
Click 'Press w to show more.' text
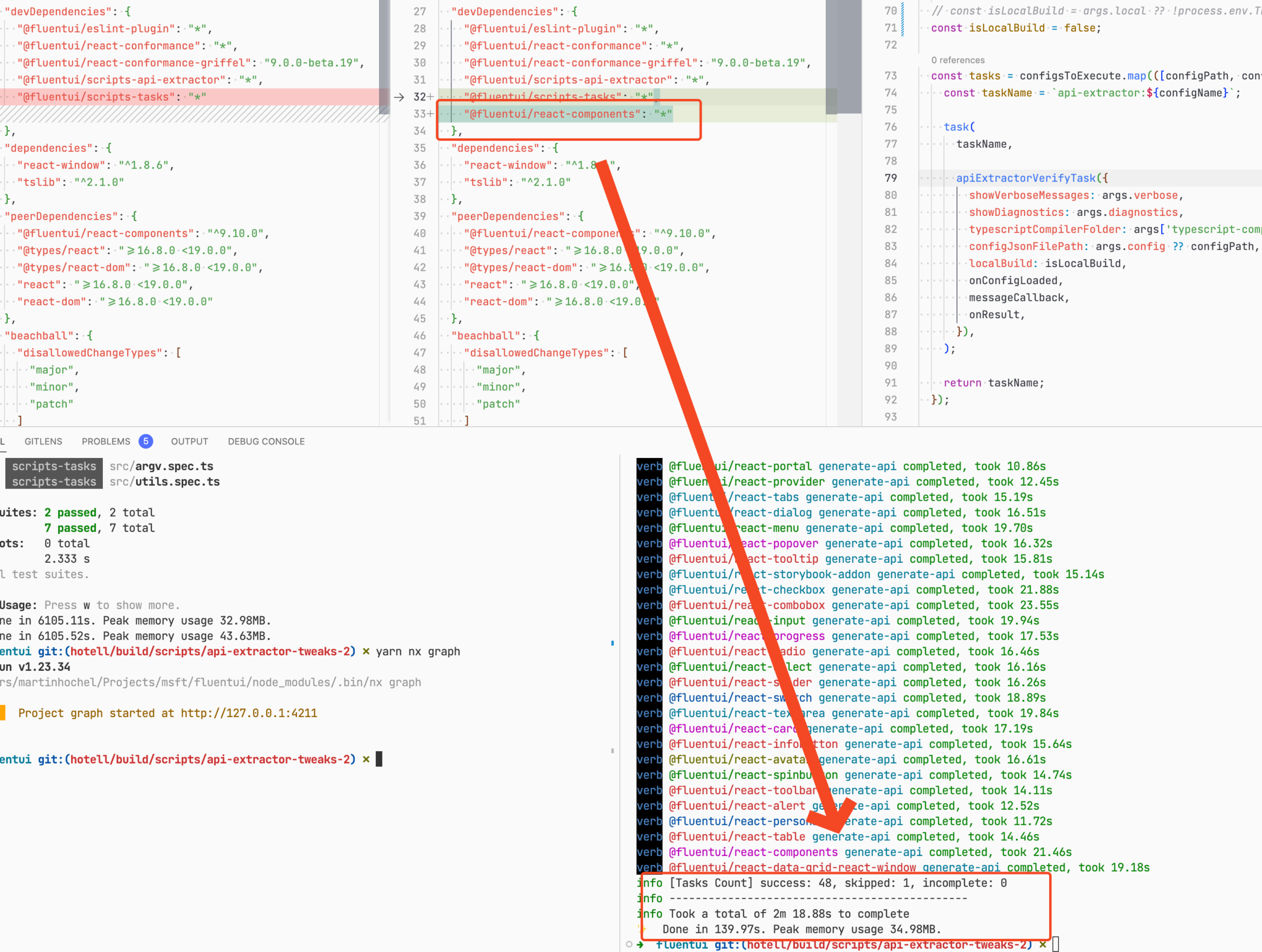tap(112, 605)
